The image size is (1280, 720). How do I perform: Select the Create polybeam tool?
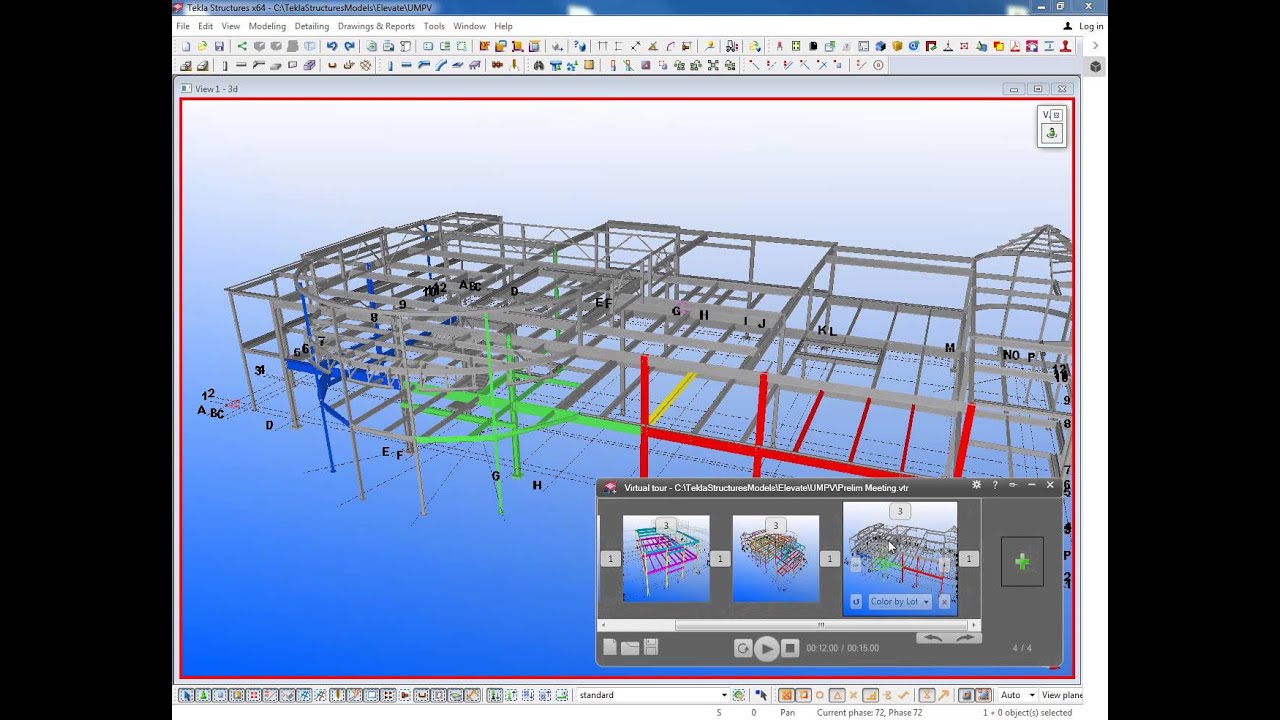pyautogui.click(x=424, y=66)
